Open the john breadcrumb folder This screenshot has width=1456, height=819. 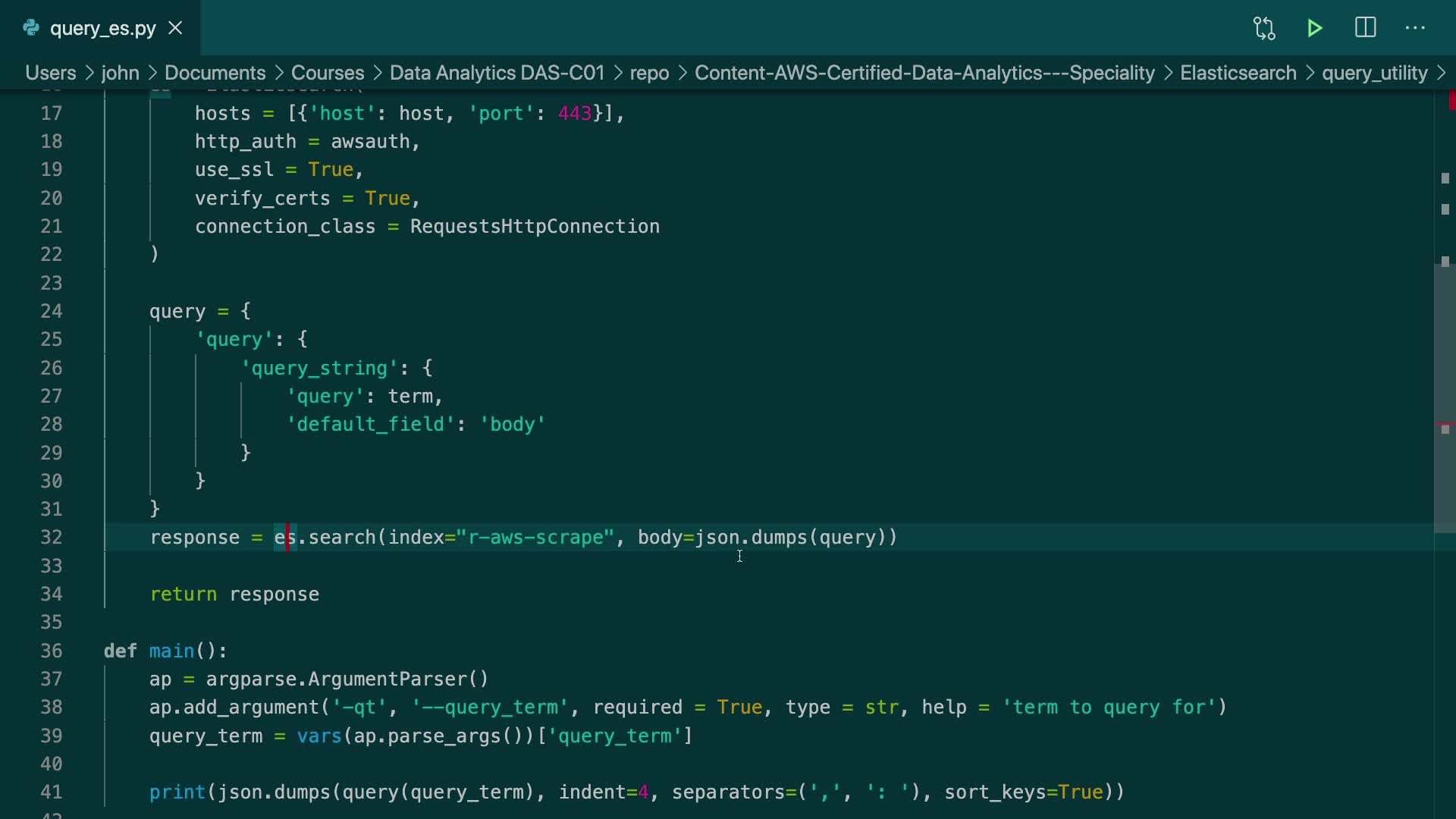point(120,73)
